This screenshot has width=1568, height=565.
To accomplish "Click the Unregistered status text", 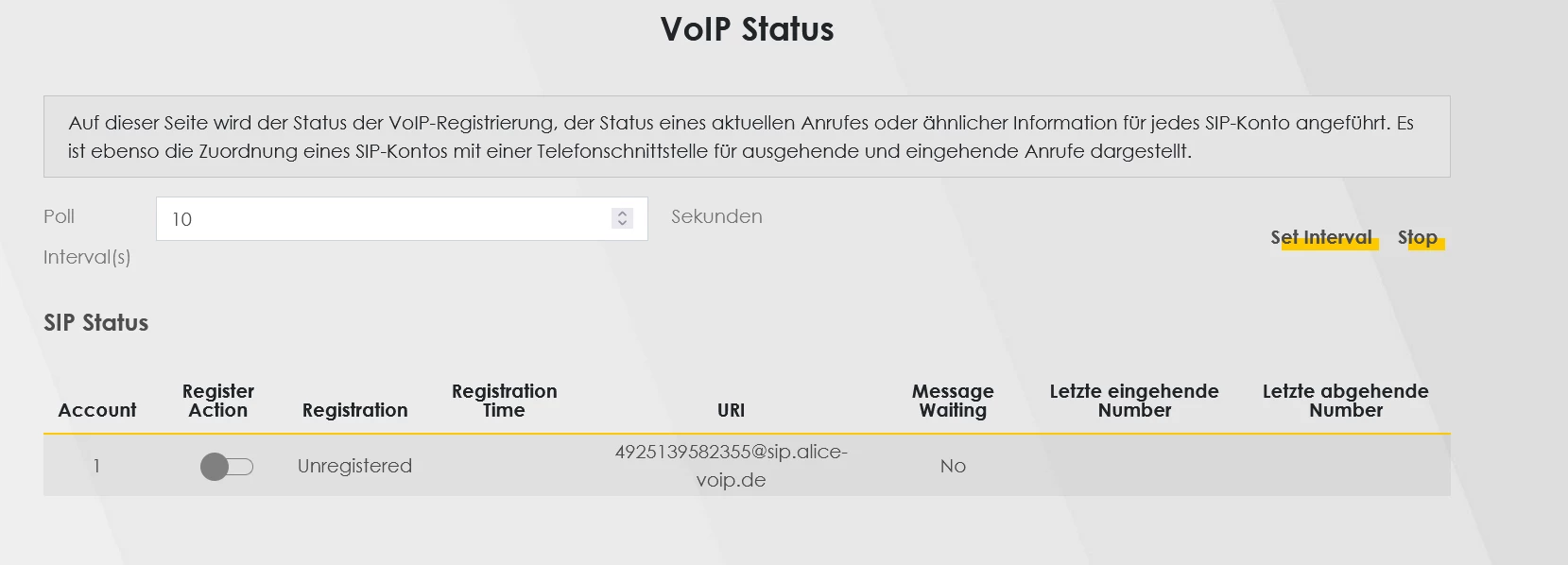I will (x=354, y=466).
